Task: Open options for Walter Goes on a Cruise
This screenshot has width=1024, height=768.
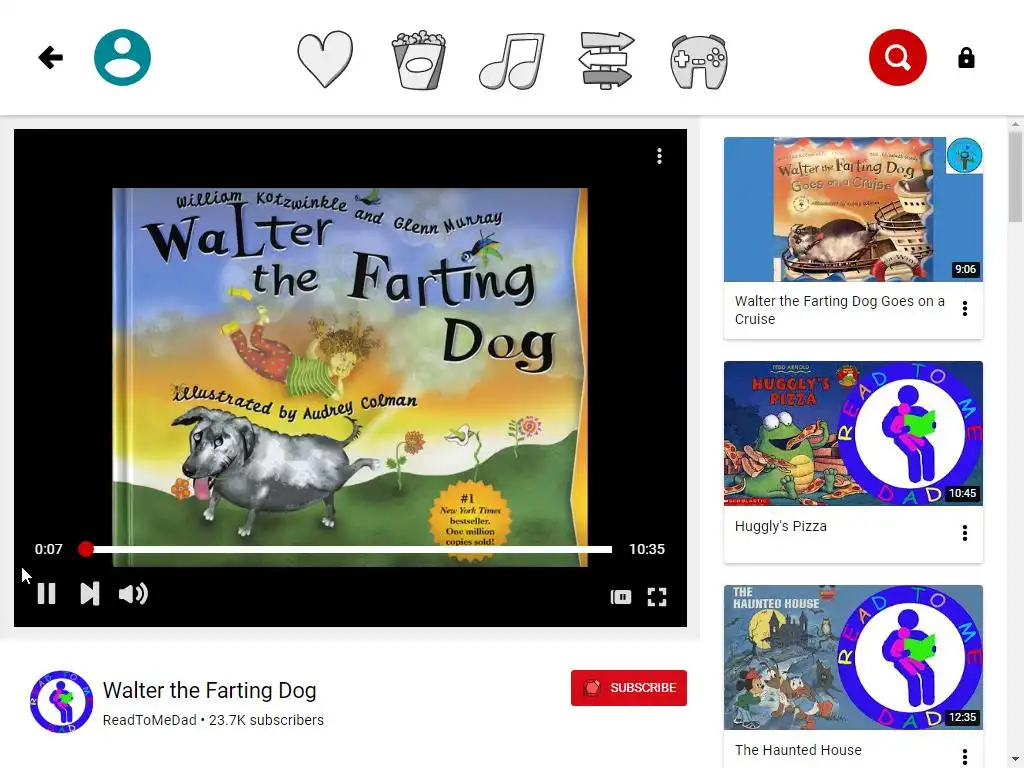Action: click(965, 309)
